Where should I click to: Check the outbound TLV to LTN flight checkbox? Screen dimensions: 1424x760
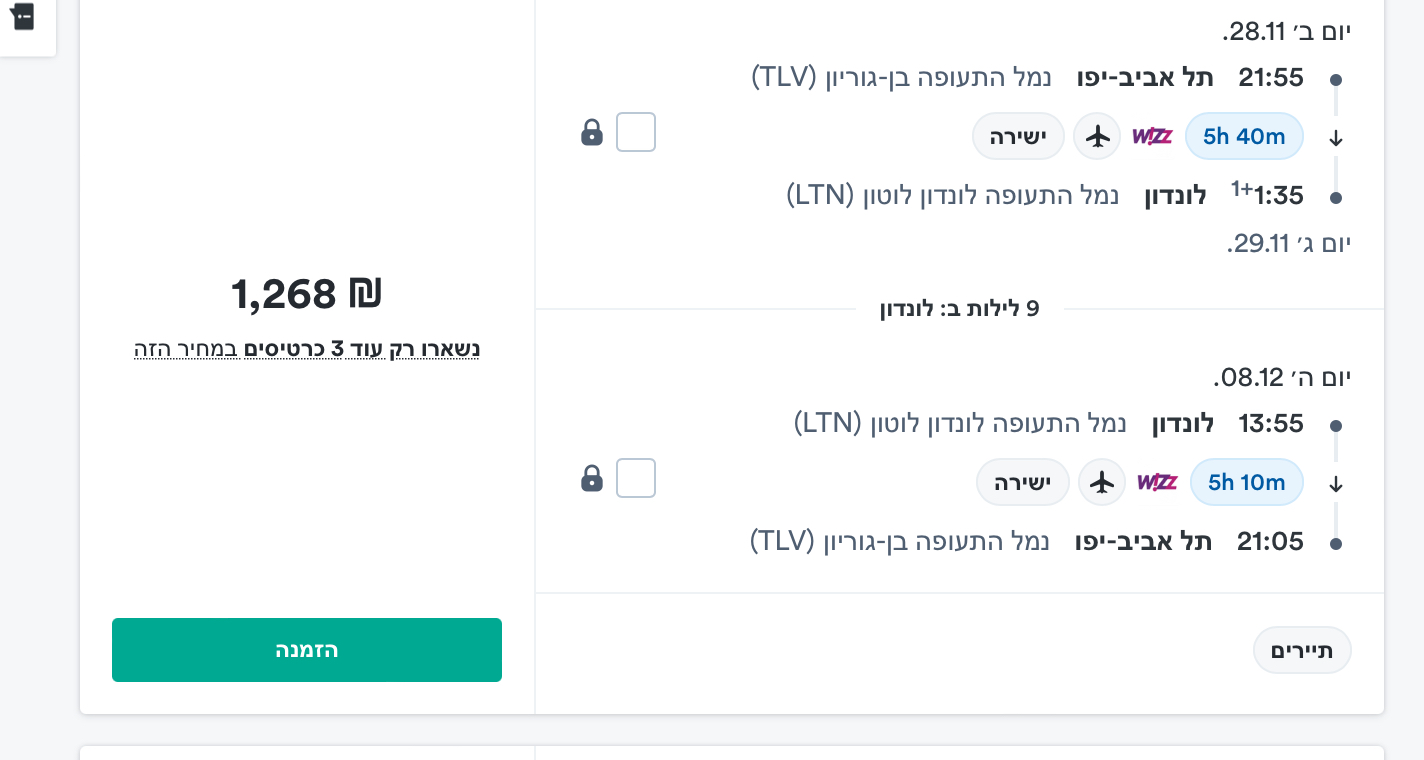click(636, 132)
